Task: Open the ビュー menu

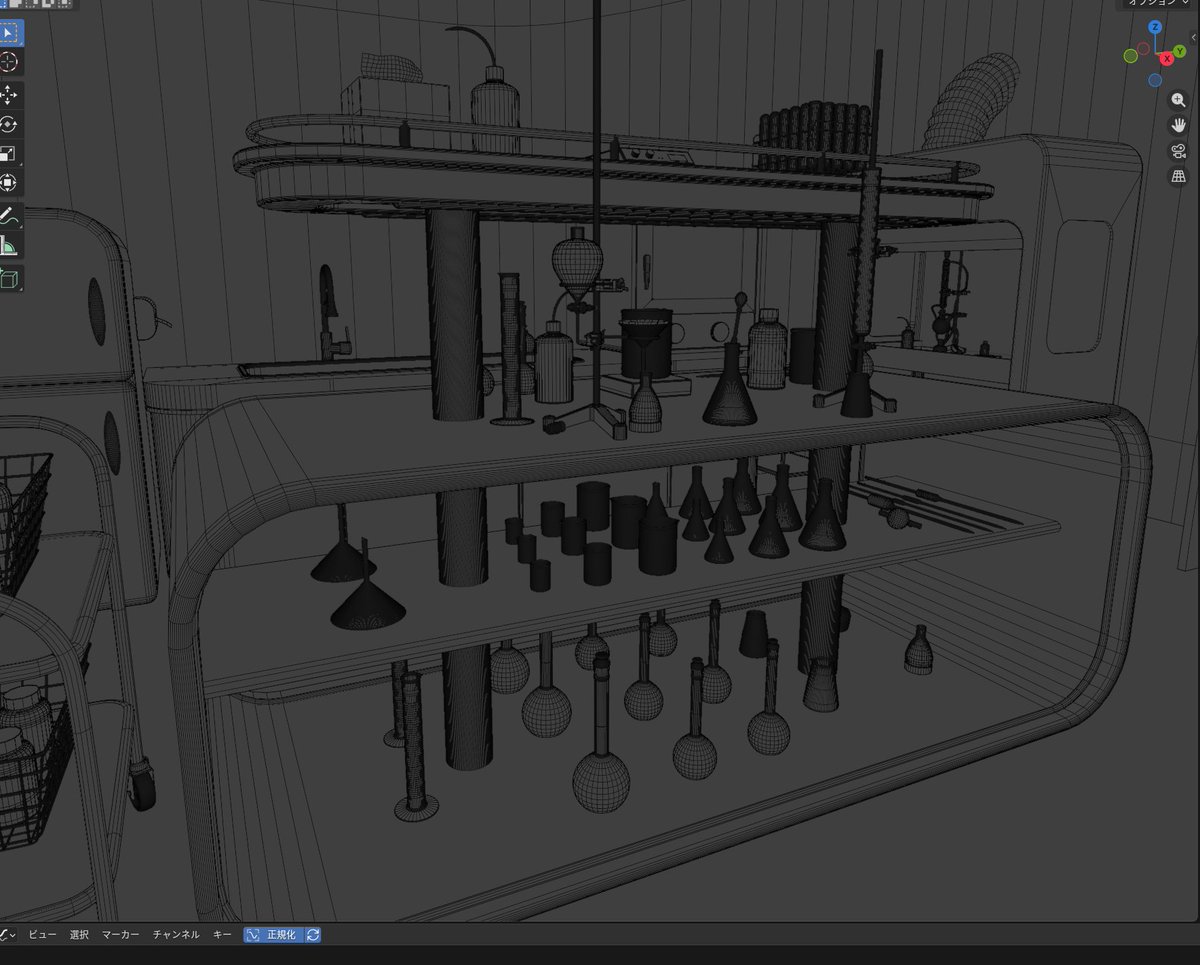Action: [42, 934]
